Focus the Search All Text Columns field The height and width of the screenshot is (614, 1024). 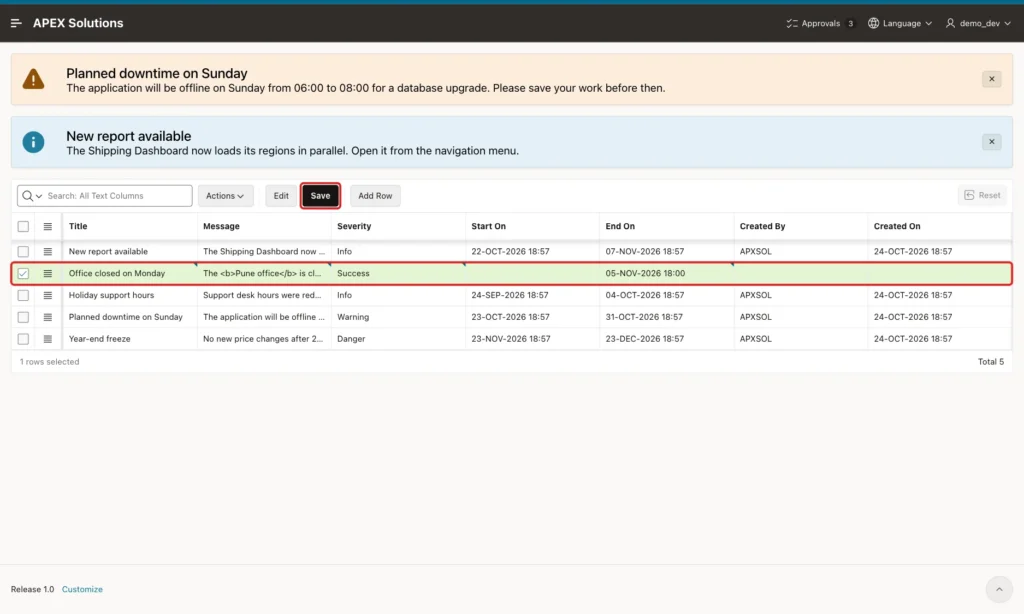118,195
